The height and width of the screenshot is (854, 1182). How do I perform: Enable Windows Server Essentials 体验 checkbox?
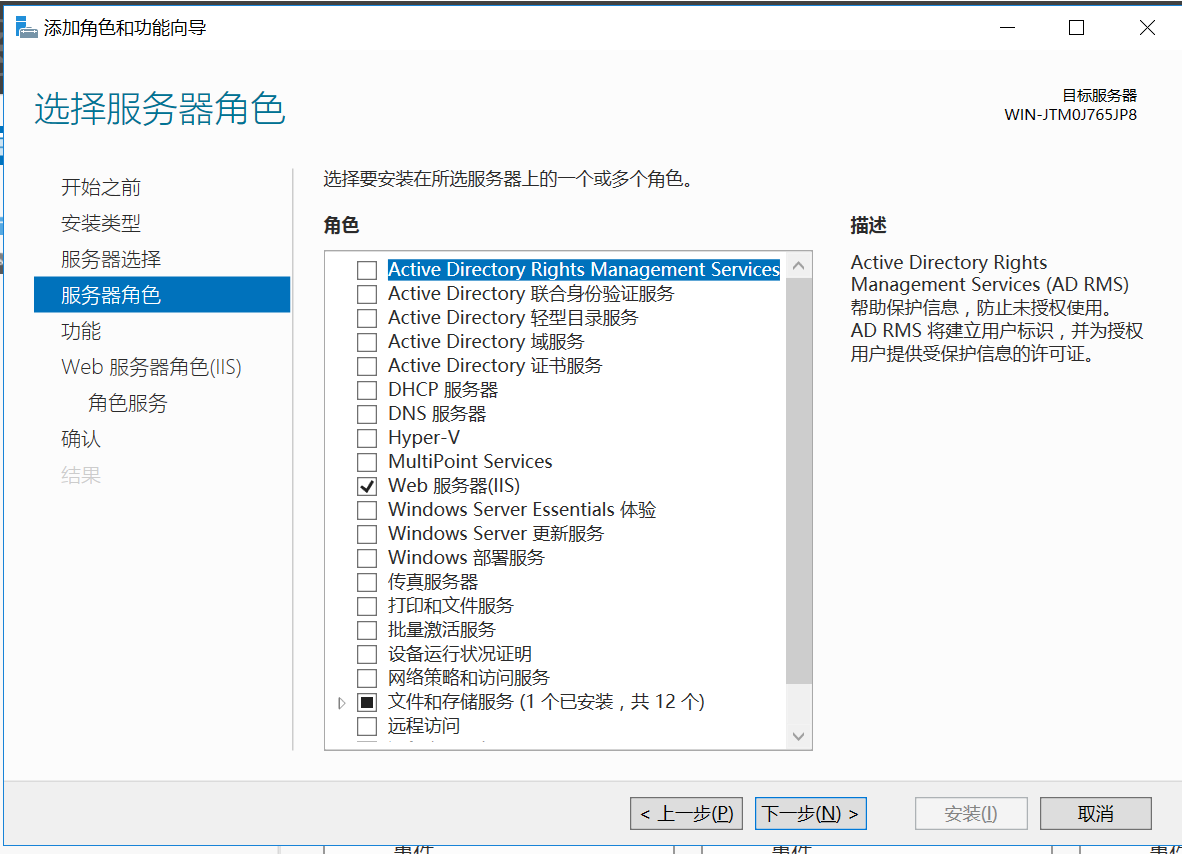(x=367, y=510)
